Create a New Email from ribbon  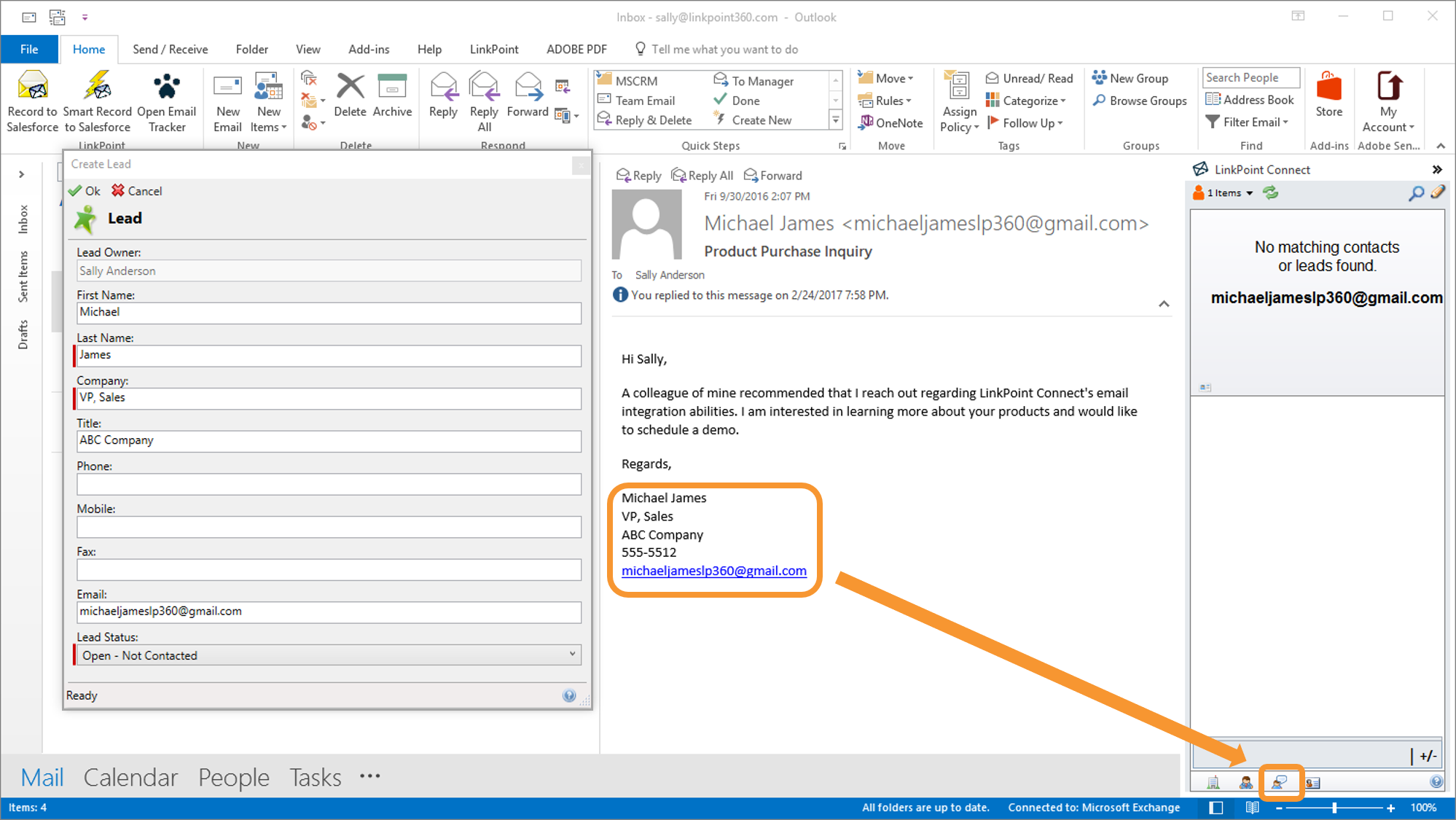pyautogui.click(x=227, y=101)
